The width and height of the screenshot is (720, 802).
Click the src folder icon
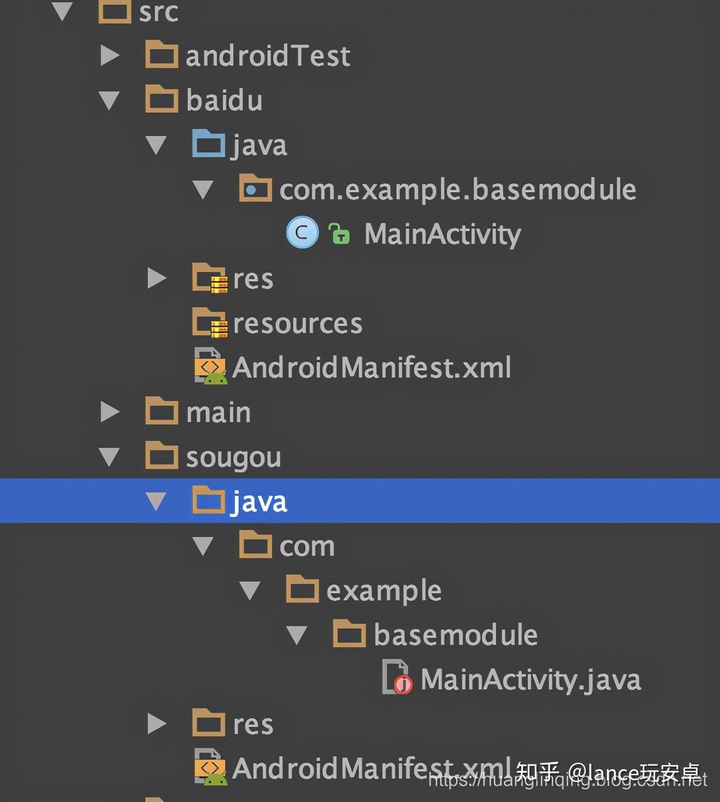115,10
